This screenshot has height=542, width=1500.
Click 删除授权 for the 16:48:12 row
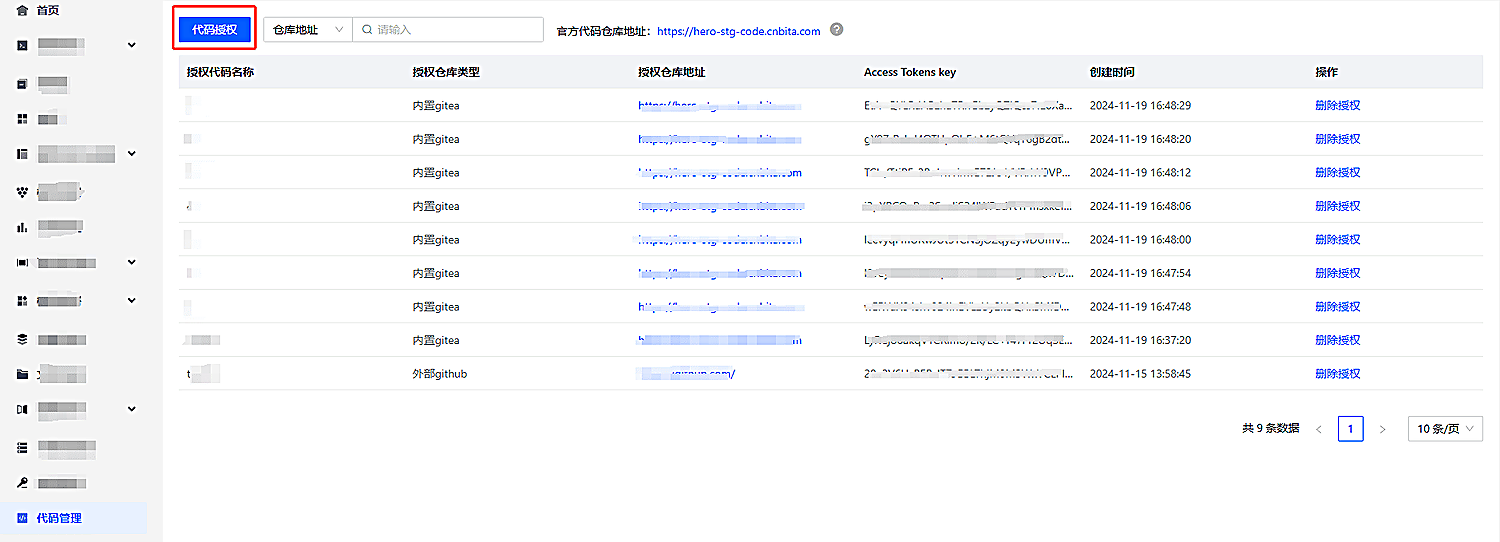(1338, 172)
